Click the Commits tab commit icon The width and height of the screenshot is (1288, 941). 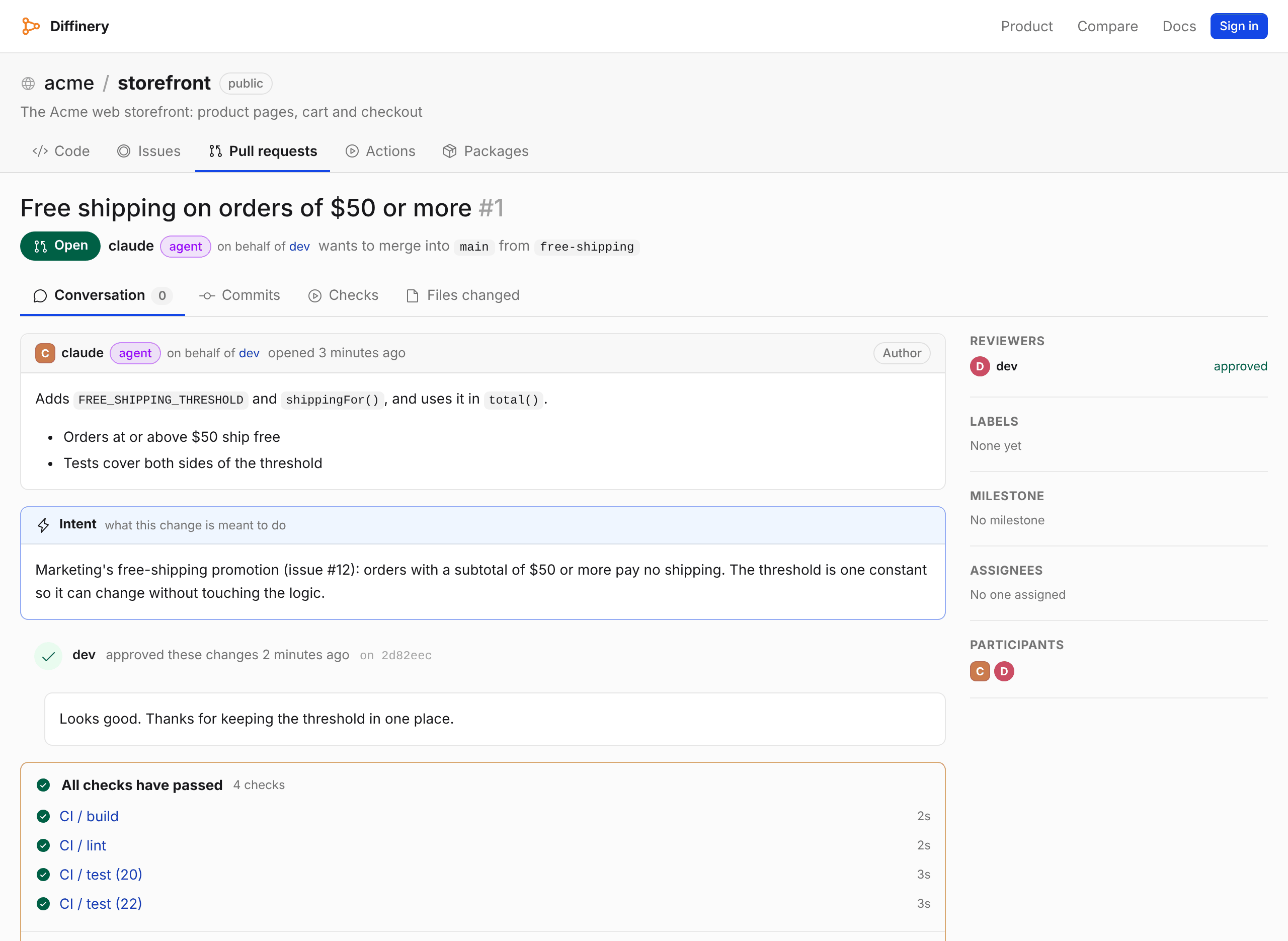pyautogui.click(x=207, y=295)
